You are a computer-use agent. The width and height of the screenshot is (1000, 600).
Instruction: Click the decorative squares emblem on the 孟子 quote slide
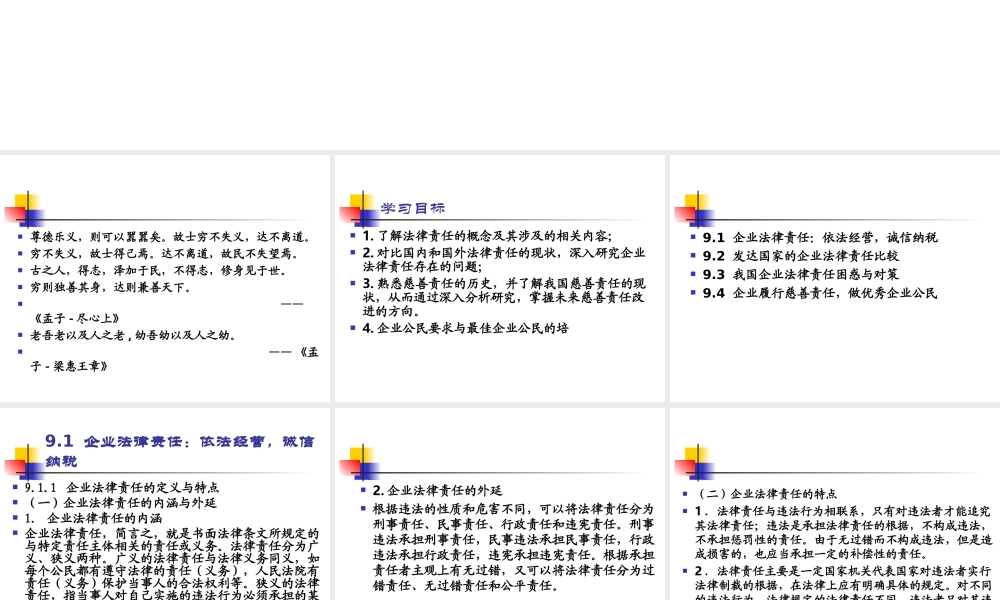[x=25, y=210]
